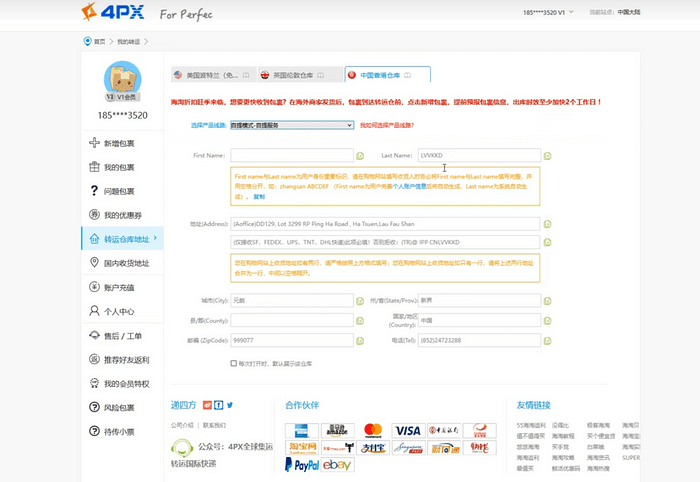Click the 首页 breadcrumb link
The width and height of the screenshot is (700, 482).
click(x=98, y=42)
